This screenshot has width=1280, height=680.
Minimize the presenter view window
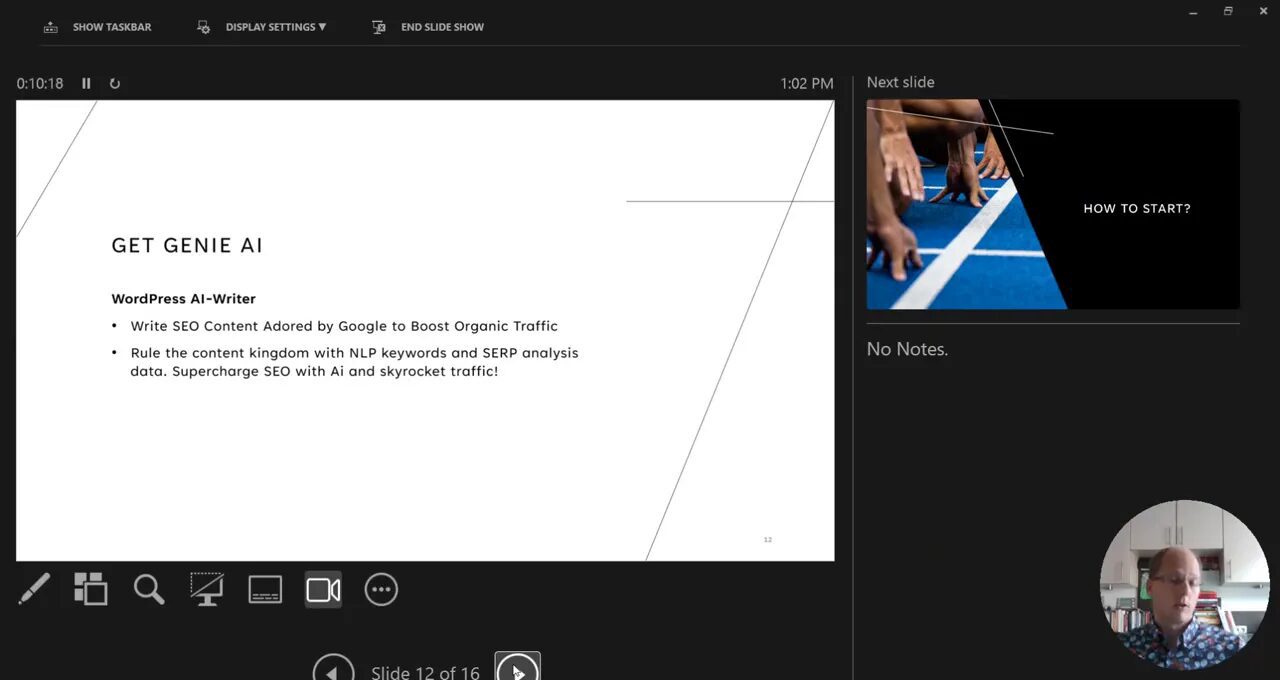1194,12
